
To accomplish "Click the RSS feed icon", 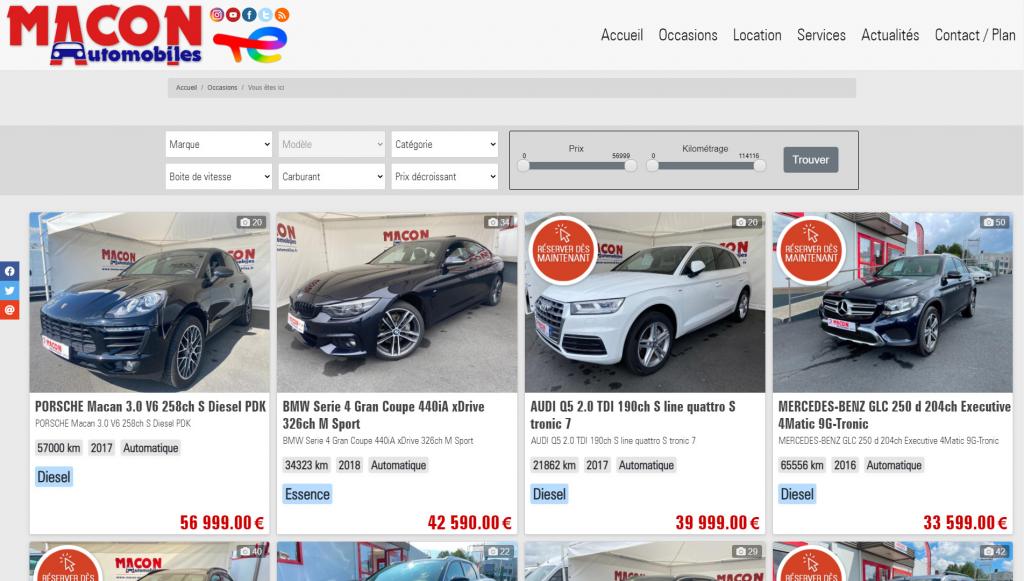I will click(283, 14).
